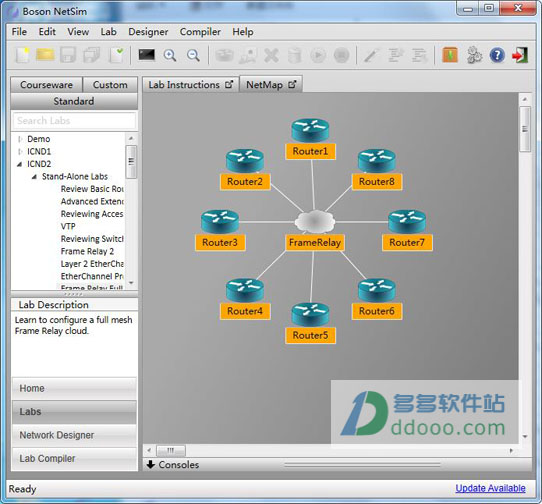
Task: Click the second greyed-out text lines icon
Action: coord(419,55)
